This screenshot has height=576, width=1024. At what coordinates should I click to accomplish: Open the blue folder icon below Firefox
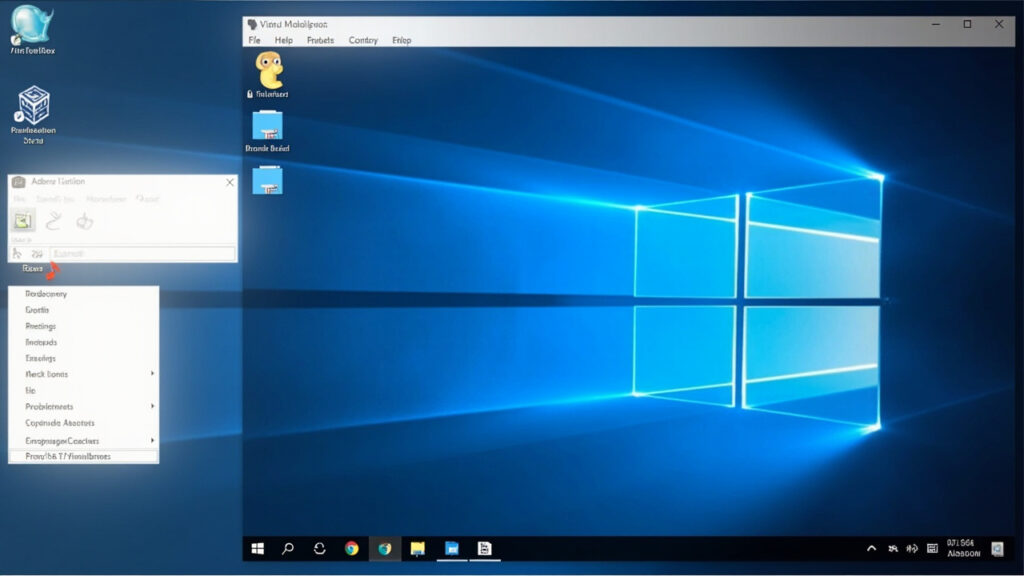tap(268, 127)
